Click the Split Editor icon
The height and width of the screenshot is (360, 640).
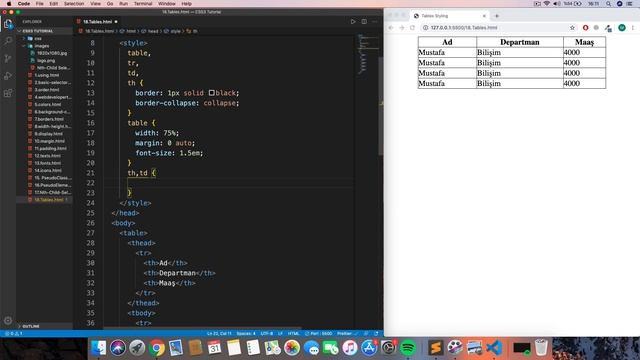[364, 22]
